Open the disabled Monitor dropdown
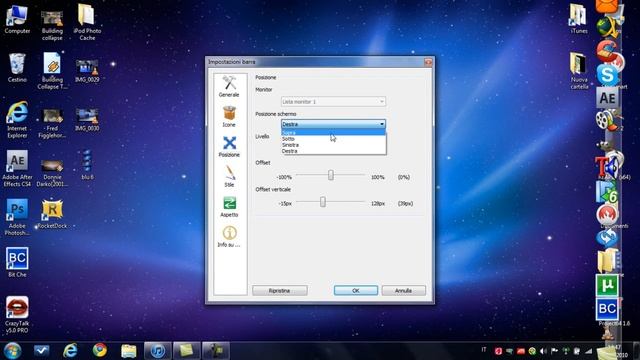The height and width of the screenshot is (360, 640). click(333, 101)
